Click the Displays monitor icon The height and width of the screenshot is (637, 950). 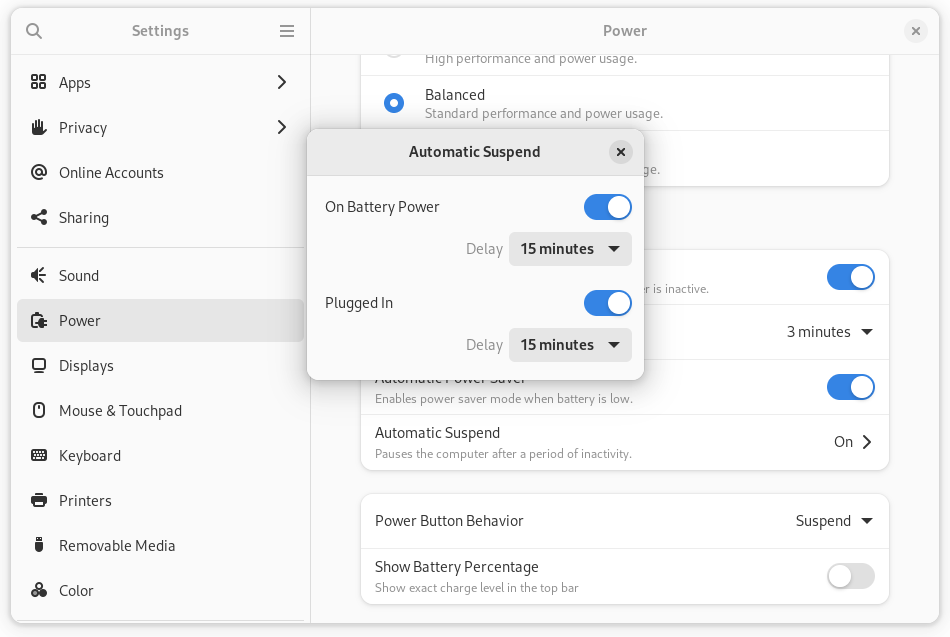pyautogui.click(x=39, y=365)
